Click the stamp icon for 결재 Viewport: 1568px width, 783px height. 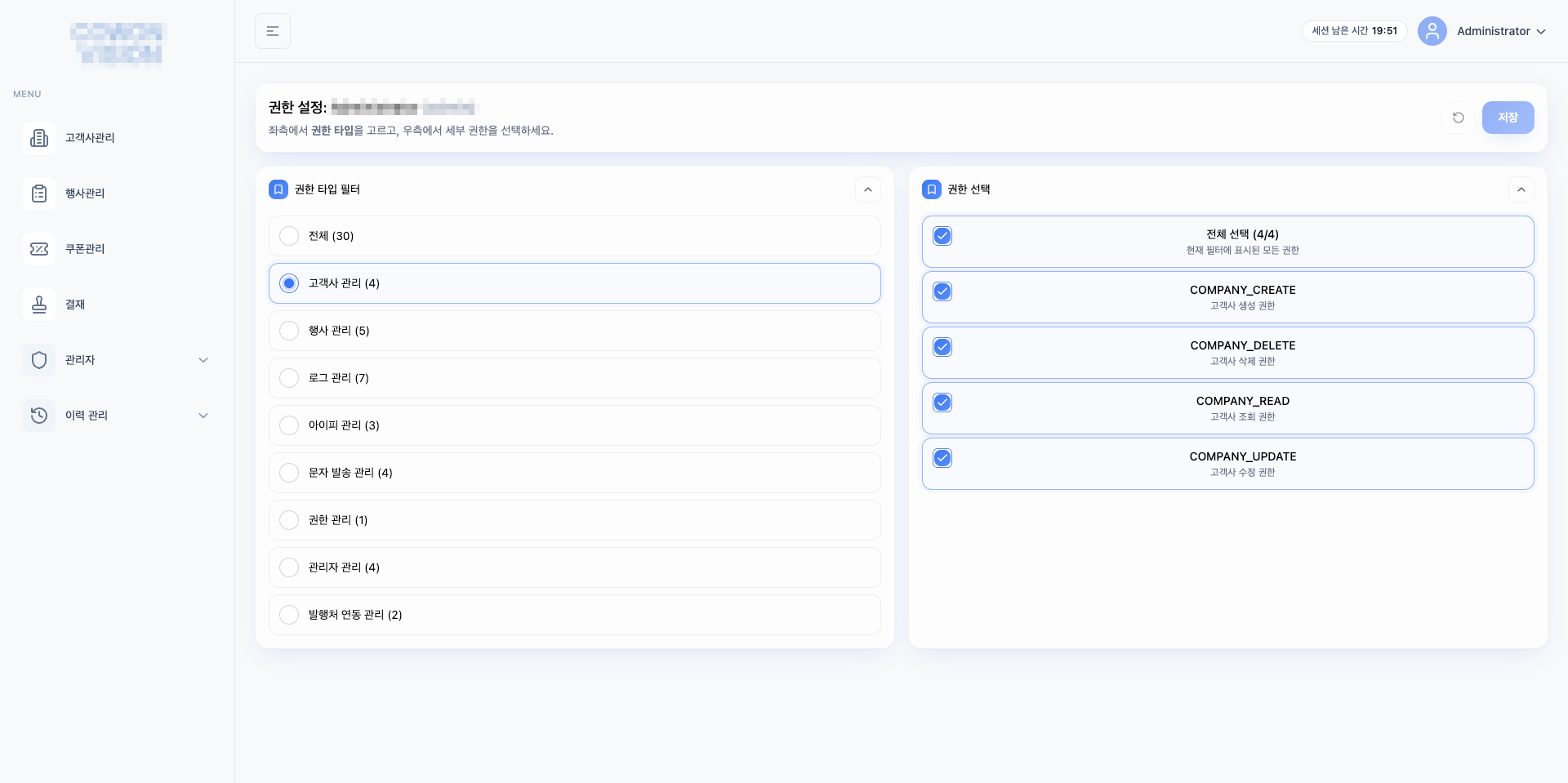[x=39, y=305]
